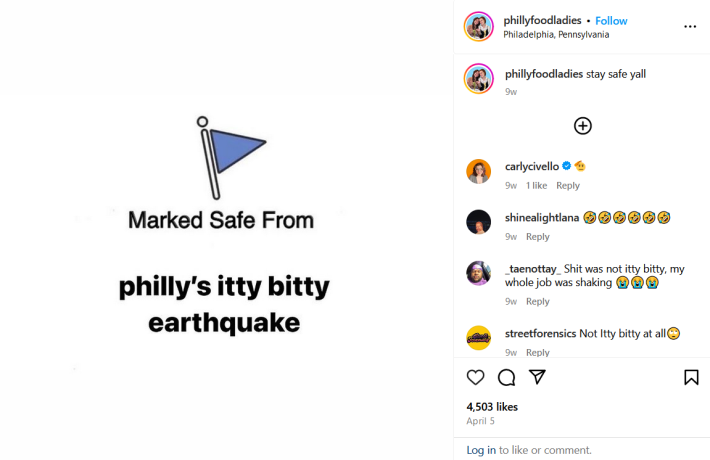Load more comments with plus circle
Image resolution: width=710 pixels, height=460 pixels.
click(x=583, y=125)
